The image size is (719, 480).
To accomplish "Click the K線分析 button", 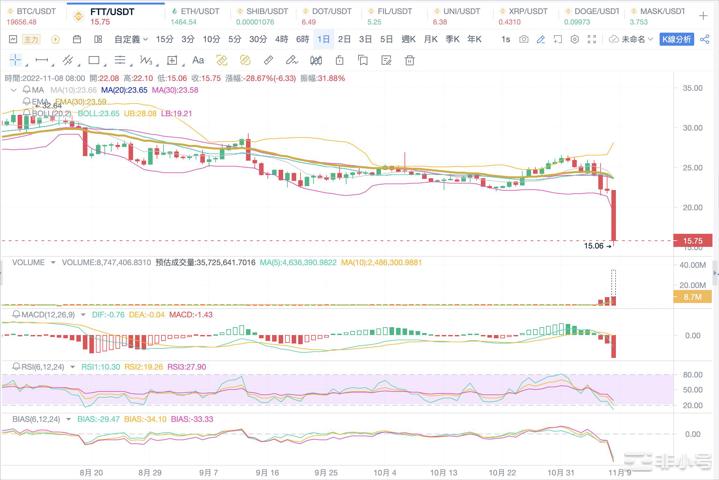I will pyautogui.click(x=676, y=39).
